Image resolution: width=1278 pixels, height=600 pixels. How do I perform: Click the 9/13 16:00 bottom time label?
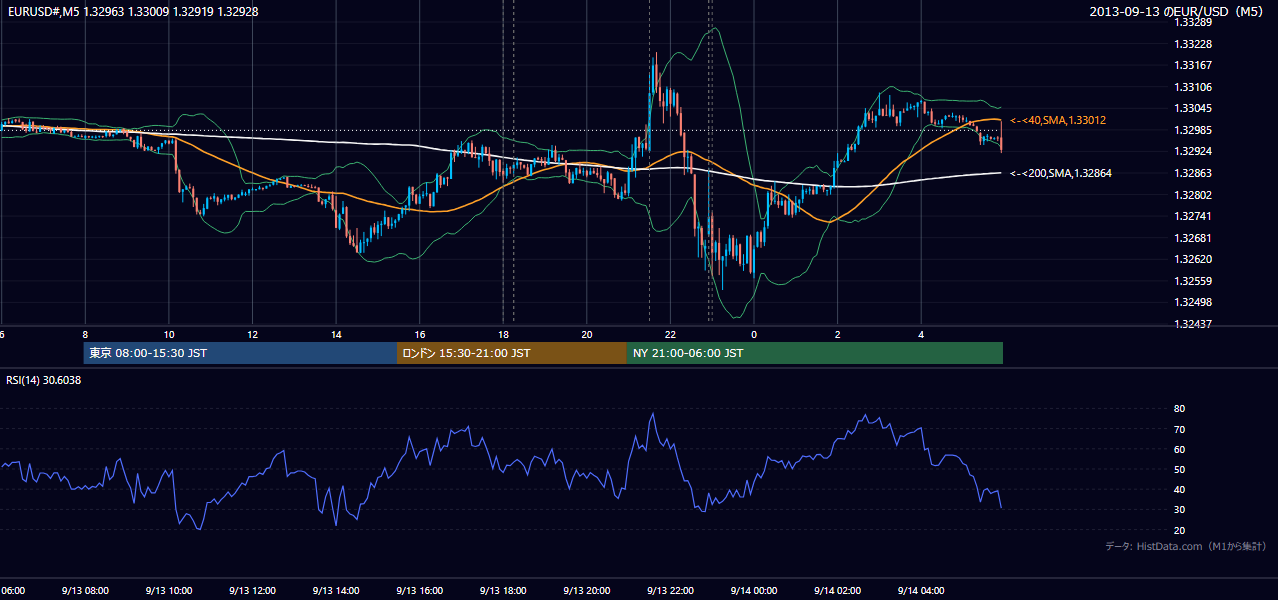coord(420,591)
